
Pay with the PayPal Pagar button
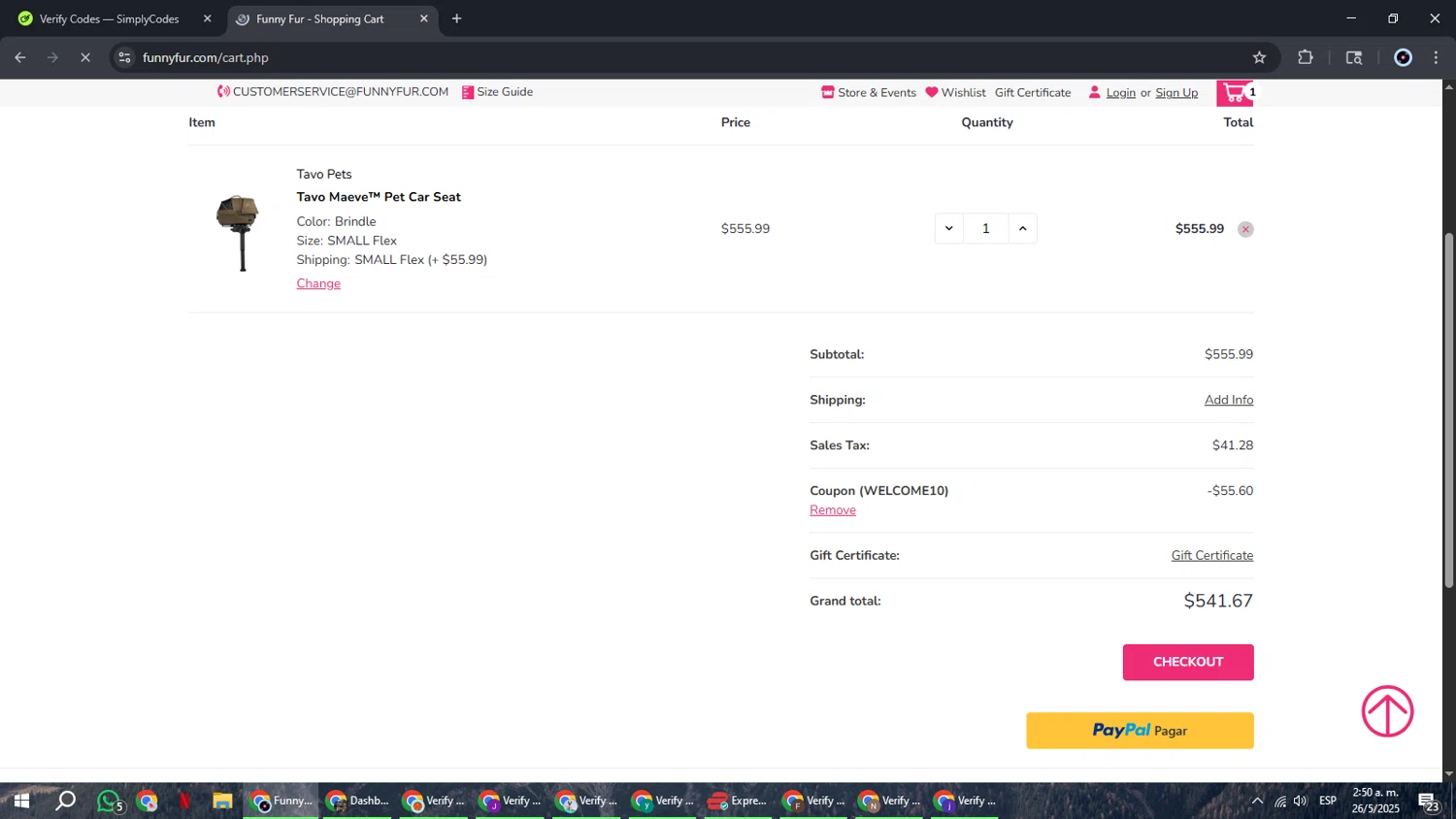pos(1140,731)
